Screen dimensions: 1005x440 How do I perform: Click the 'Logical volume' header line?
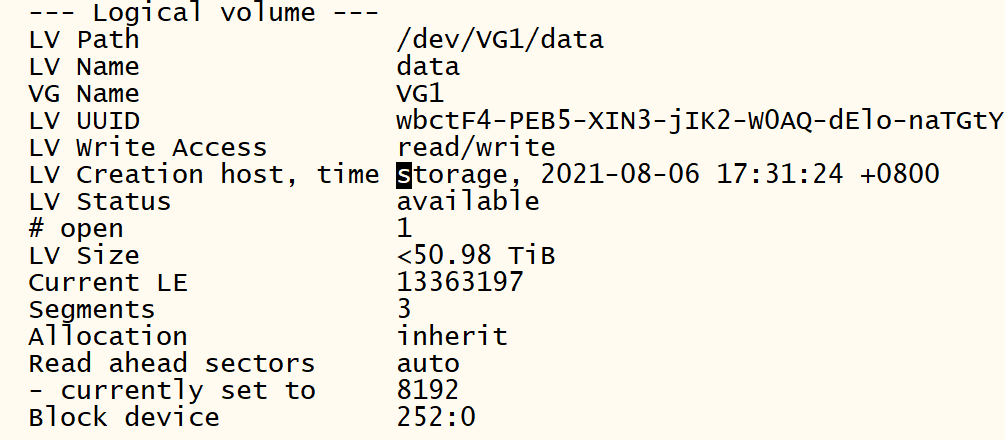pyautogui.click(x=203, y=14)
